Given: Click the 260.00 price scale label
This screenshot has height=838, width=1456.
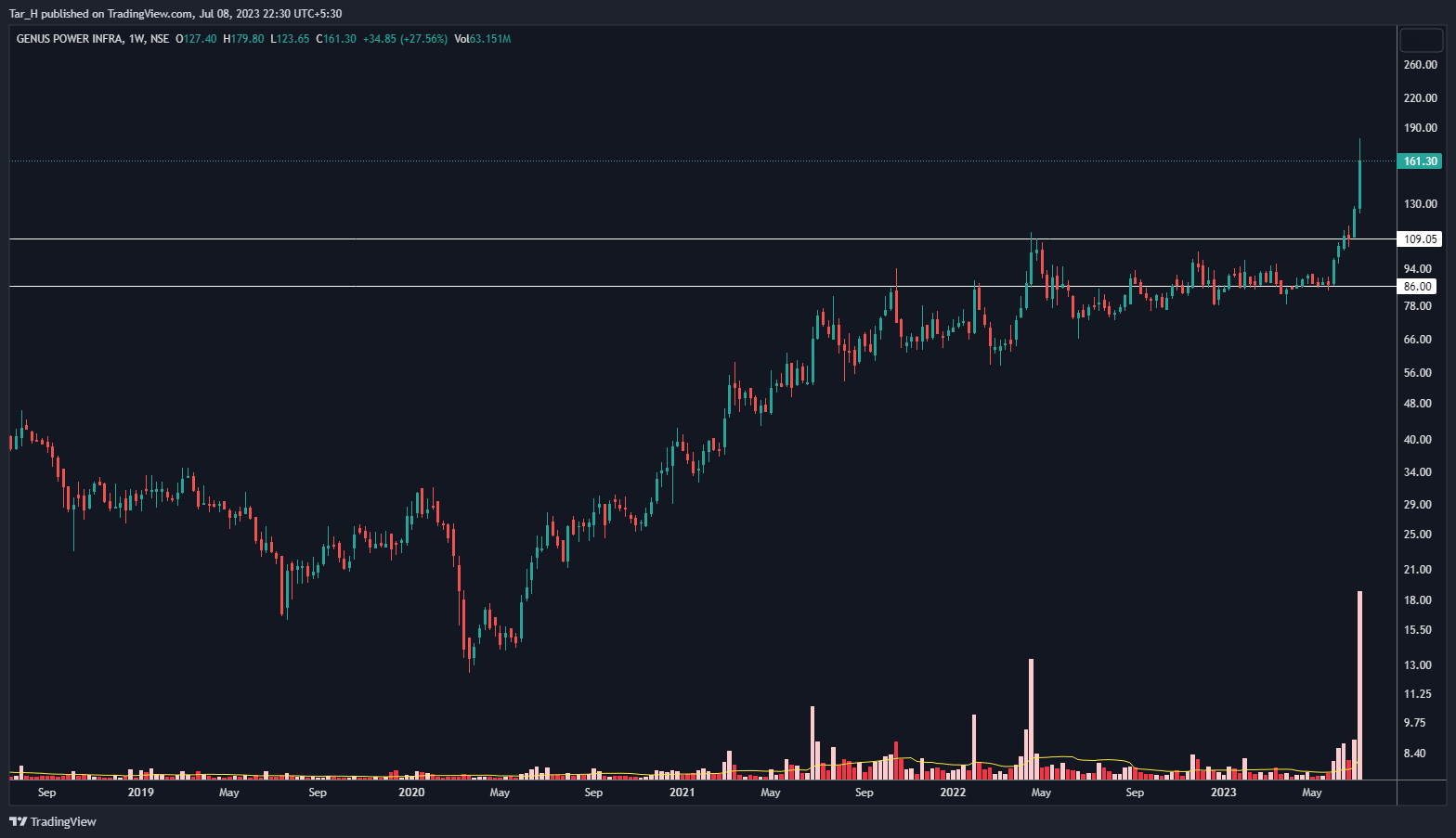Looking at the screenshot, I should 1421,65.
